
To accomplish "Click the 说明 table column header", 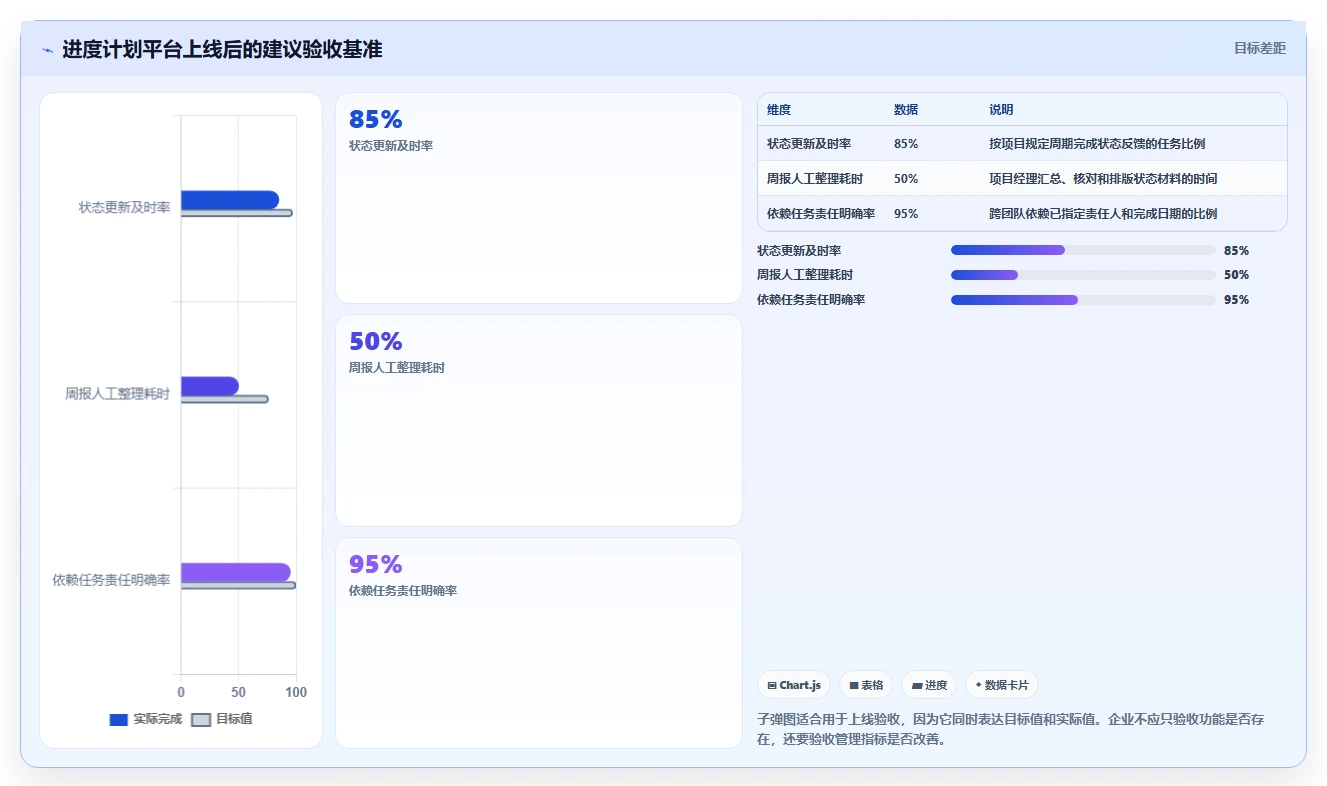I will [1001, 110].
